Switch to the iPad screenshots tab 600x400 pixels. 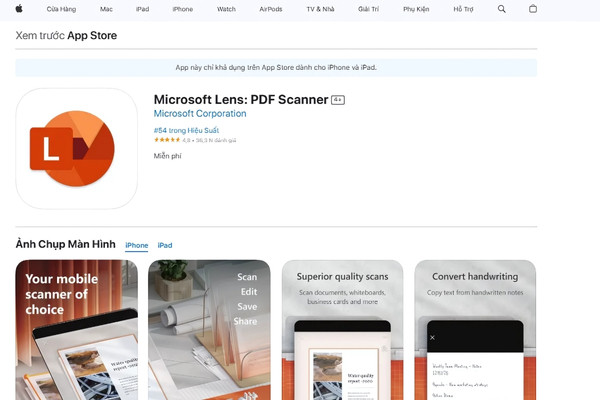click(x=165, y=245)
